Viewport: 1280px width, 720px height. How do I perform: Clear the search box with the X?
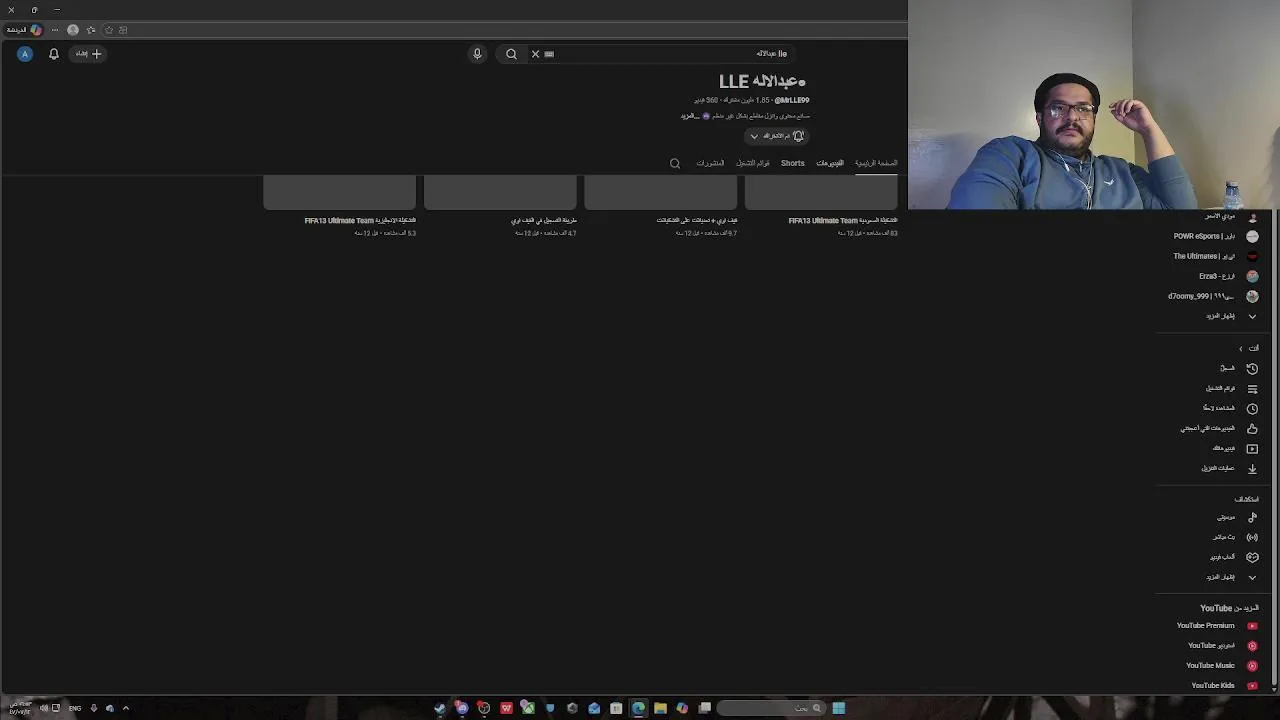point(535,54)
